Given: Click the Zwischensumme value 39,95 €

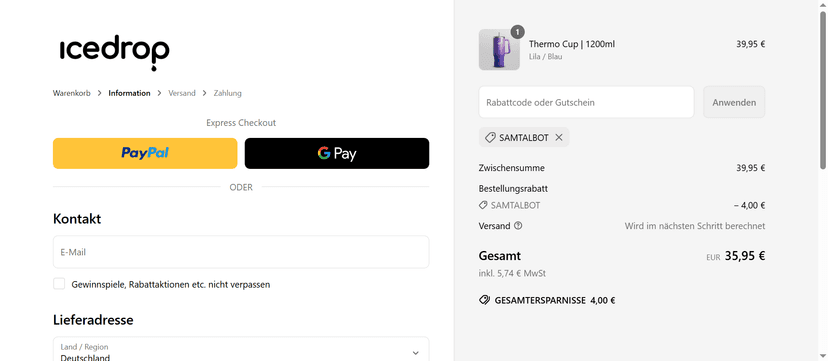Looking at the screenshot, I should point(750,168).
